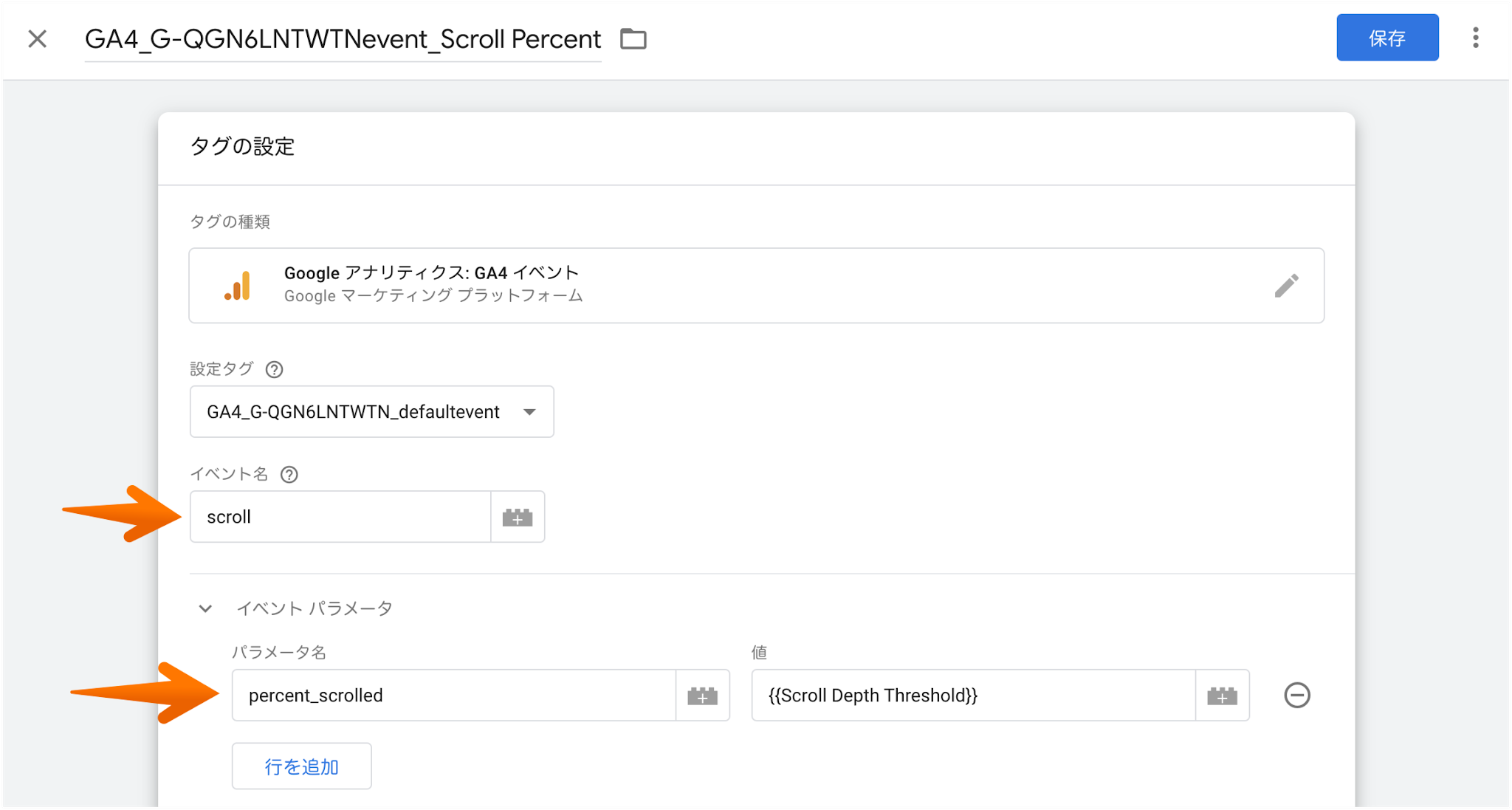This screenshot has width=1512, height=810.
Task: Collapse the イベント パラメータ section
Action: point(205,608)
